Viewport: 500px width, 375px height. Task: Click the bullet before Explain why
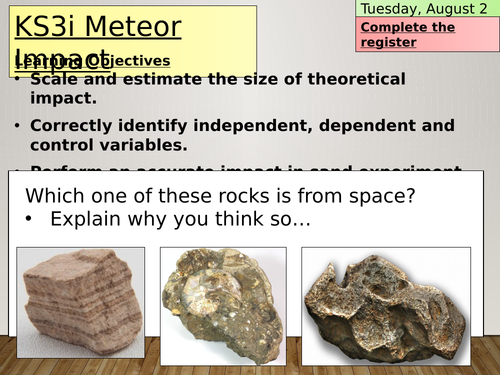click(29, 219)
